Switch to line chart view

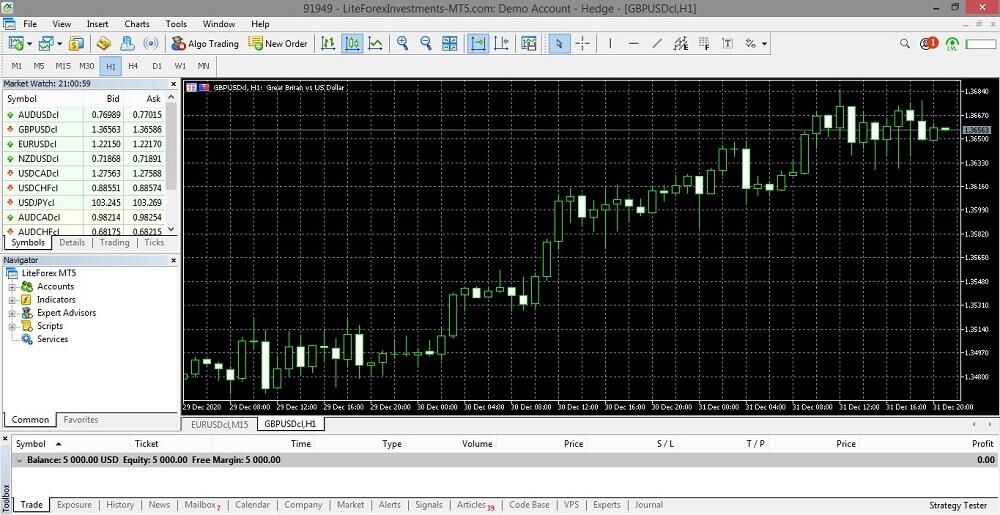(x=376, y=43)
